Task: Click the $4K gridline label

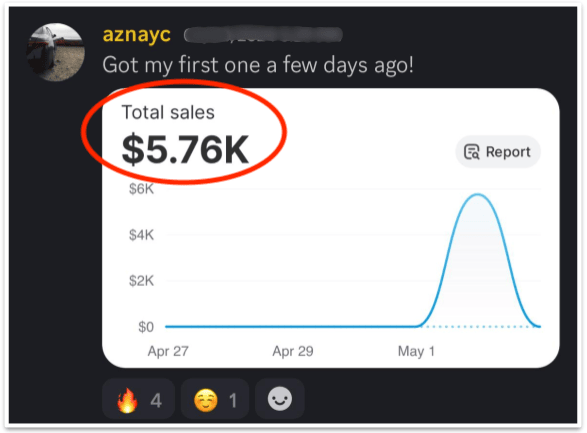Action: point(142,235)
